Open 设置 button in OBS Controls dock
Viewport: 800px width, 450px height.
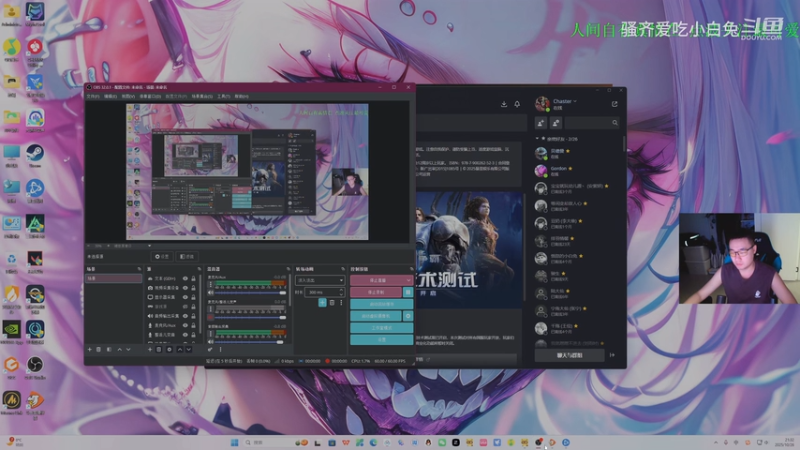pos(382,340)
